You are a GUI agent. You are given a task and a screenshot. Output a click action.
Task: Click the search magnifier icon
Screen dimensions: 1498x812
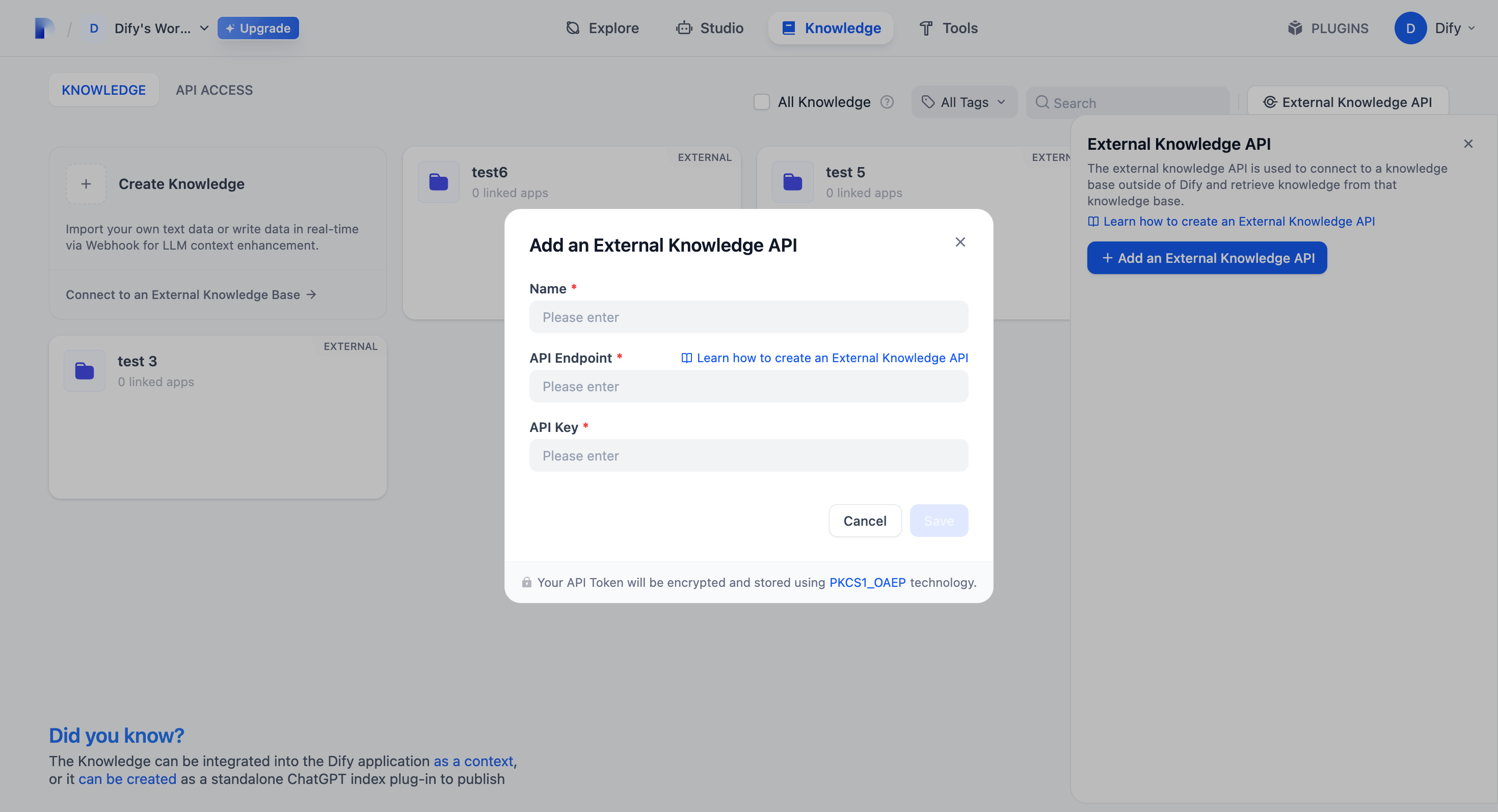coord(1042,102)
